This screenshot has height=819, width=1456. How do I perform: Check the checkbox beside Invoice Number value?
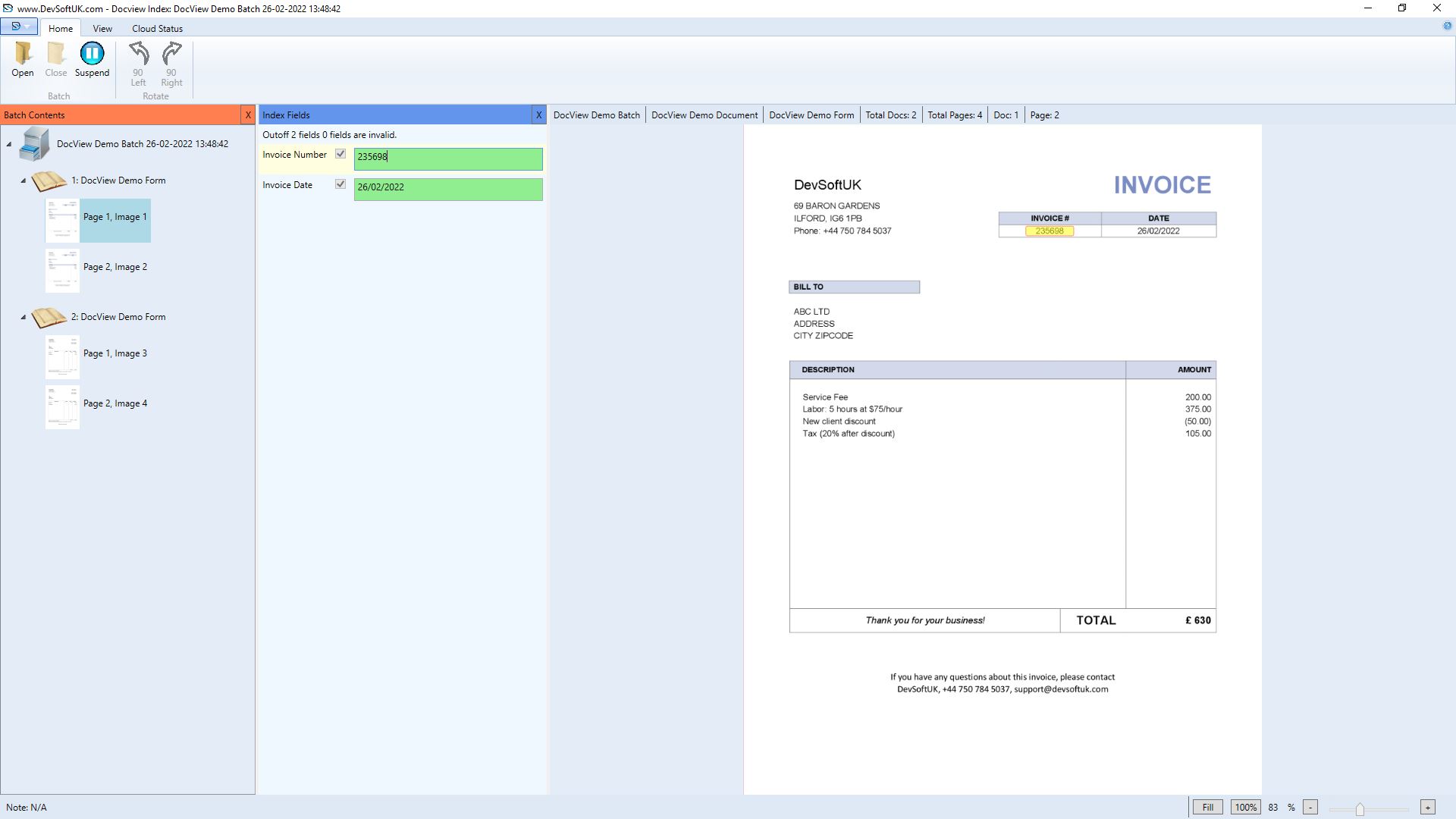[340, 153]
